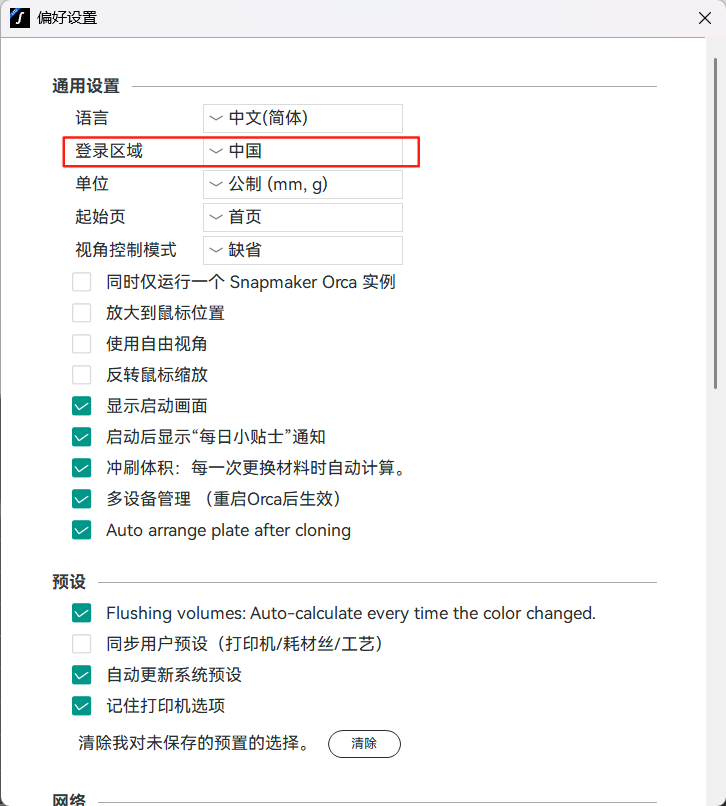Image resolution: width=726 pixels, height=806 pixels.
Task: Click the Snapmaker Orca title bar icon
Action: point(18,18)
